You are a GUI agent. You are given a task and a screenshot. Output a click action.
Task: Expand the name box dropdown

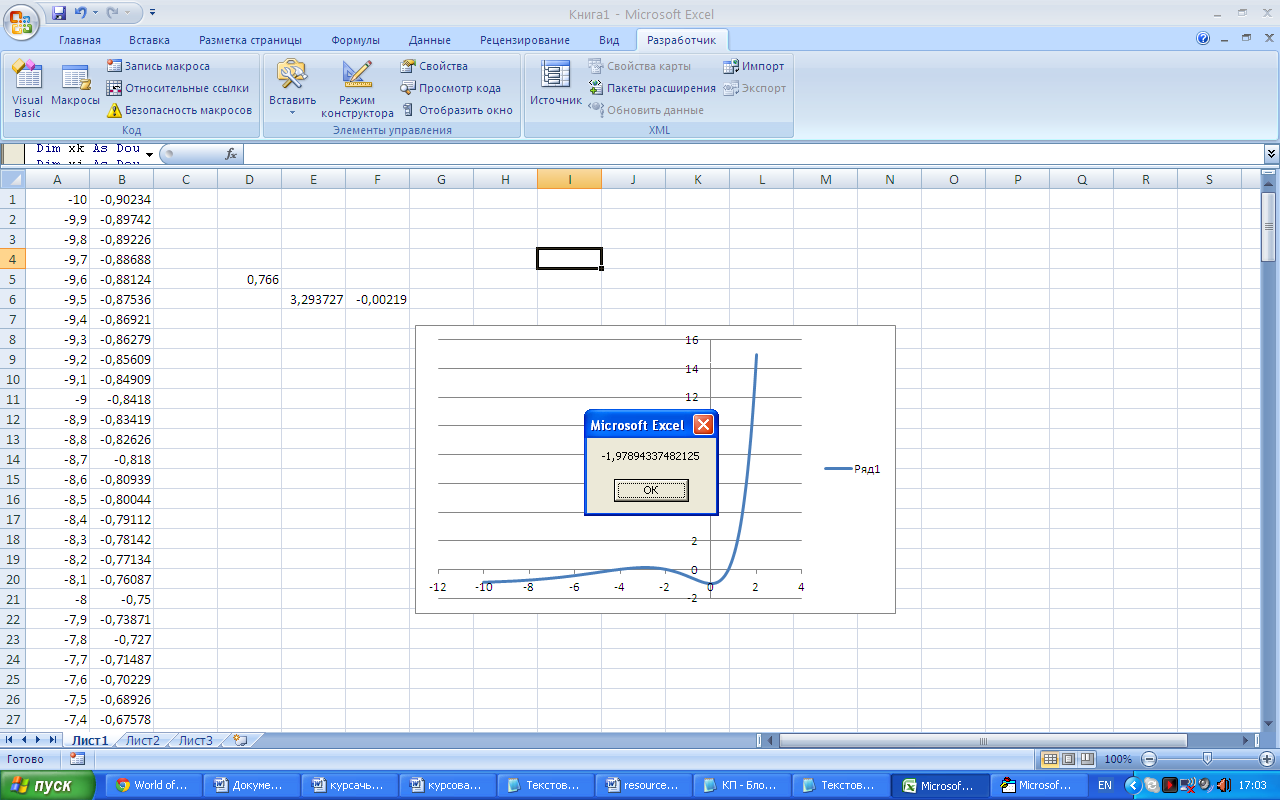[x=150, y=154]
